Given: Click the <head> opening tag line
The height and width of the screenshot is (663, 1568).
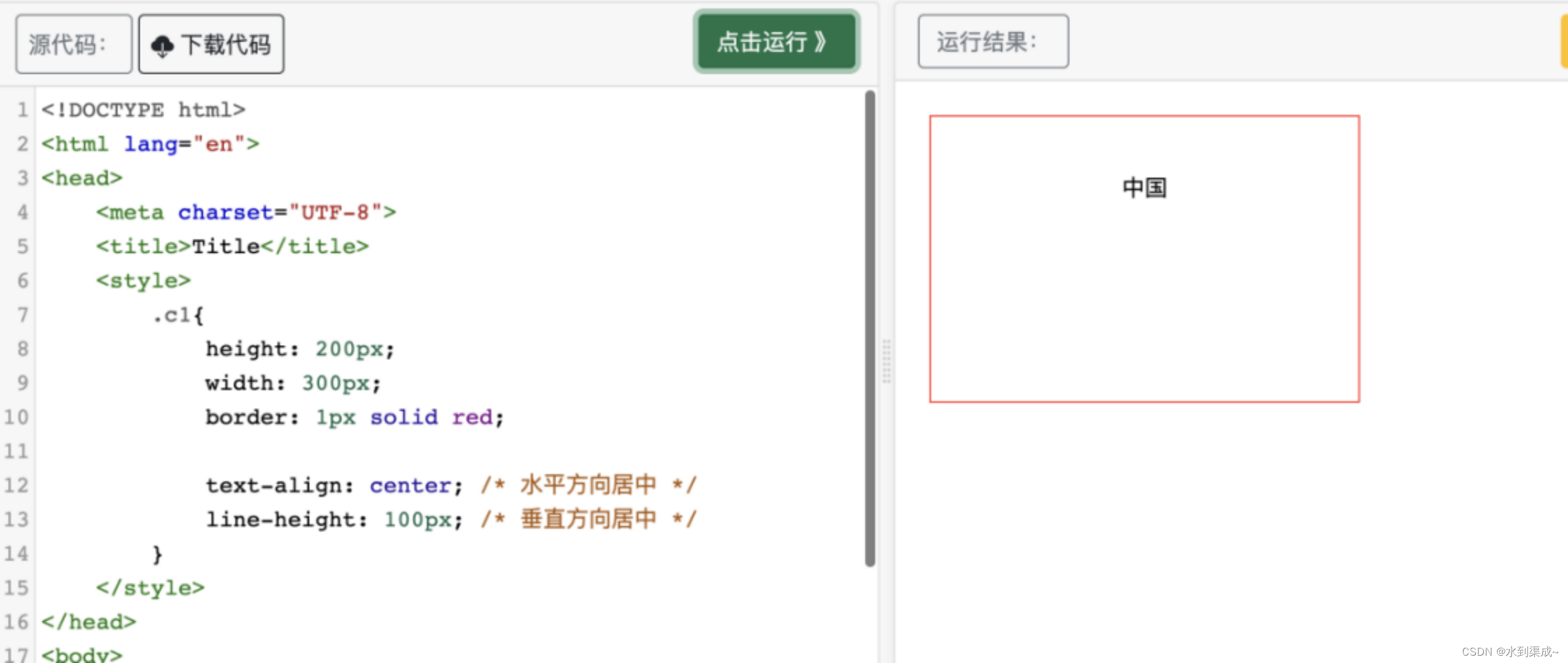Looking at the screenshot, I should [x=82, y=178].
